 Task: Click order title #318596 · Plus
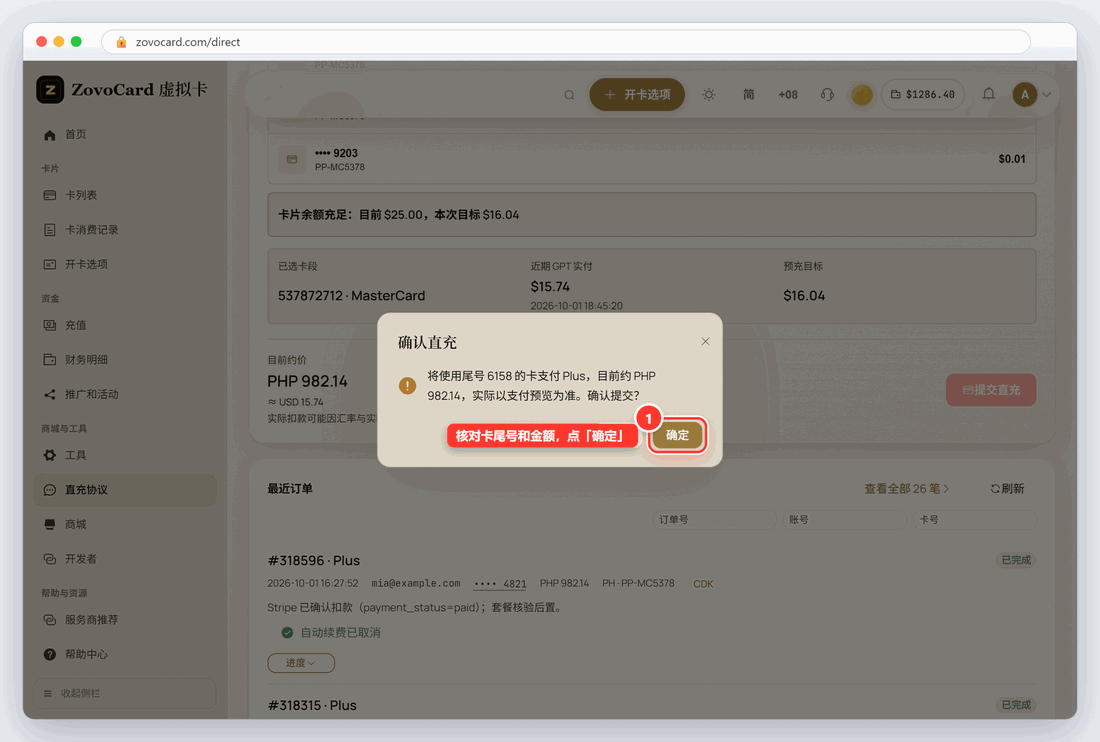(314, 560)
